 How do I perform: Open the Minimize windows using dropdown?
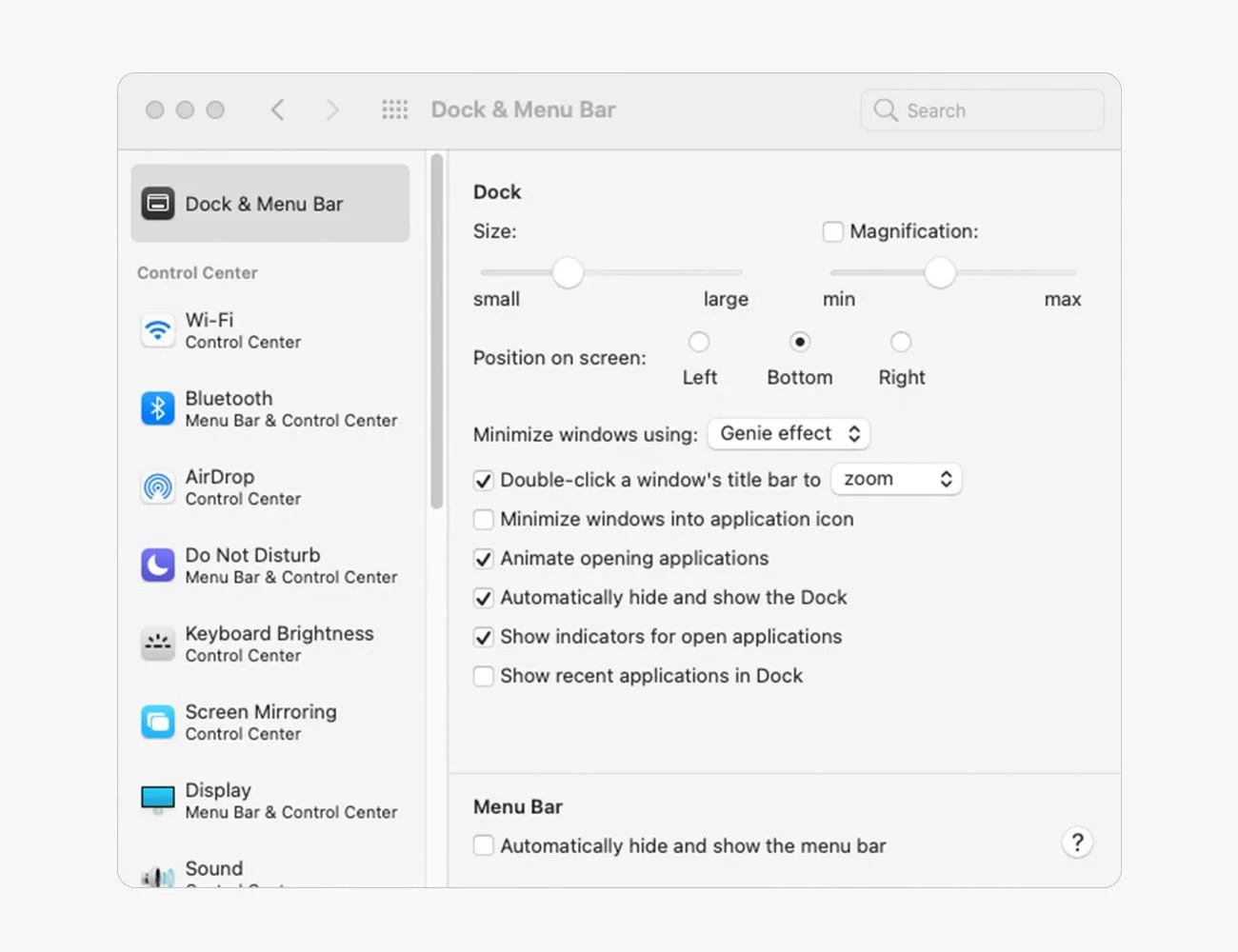789,433
